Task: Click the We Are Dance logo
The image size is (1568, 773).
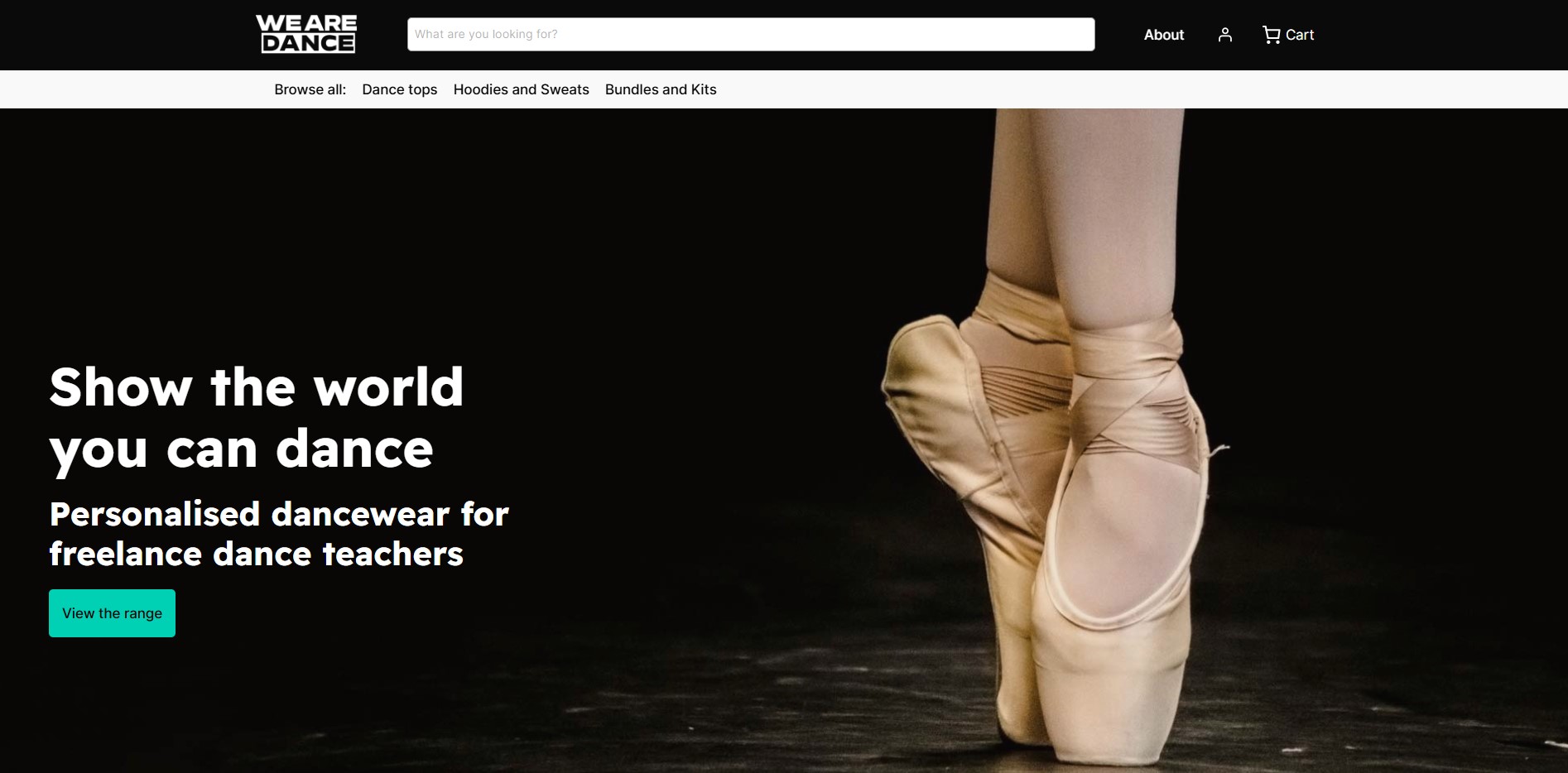Action: click(x=306, y=35)
